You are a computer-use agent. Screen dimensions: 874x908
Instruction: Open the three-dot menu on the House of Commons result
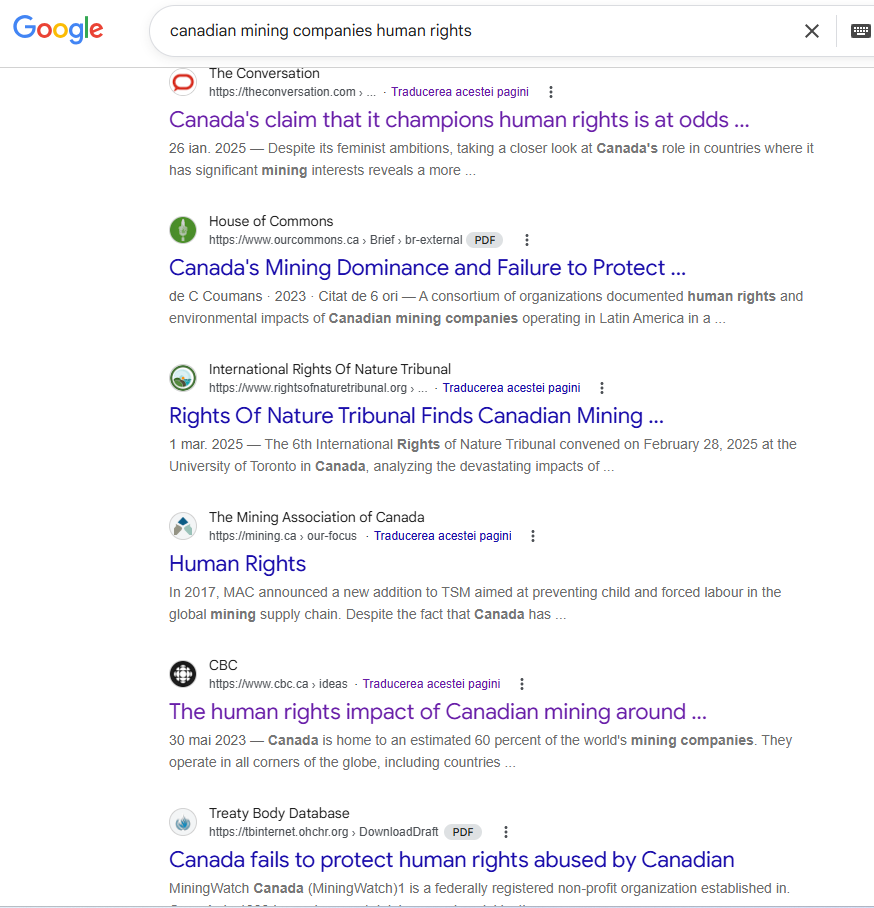pos(527,239)
